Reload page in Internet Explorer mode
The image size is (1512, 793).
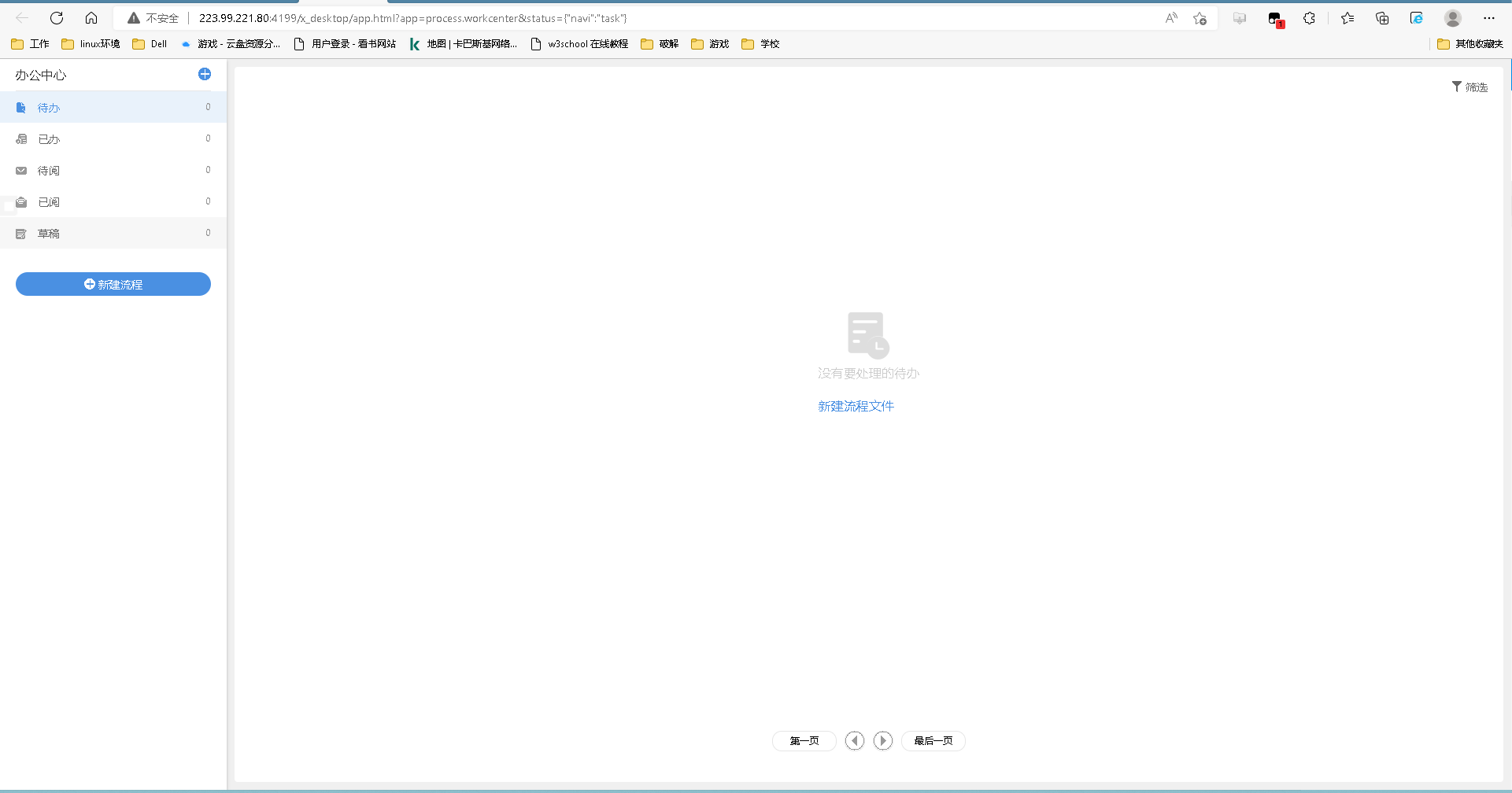pos(1416,17)
